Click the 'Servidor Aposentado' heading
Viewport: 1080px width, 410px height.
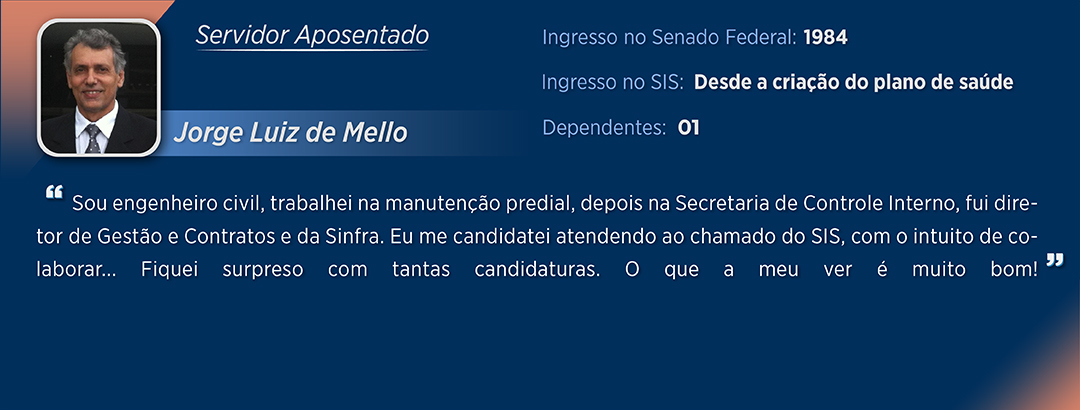(x=312, y=35)
